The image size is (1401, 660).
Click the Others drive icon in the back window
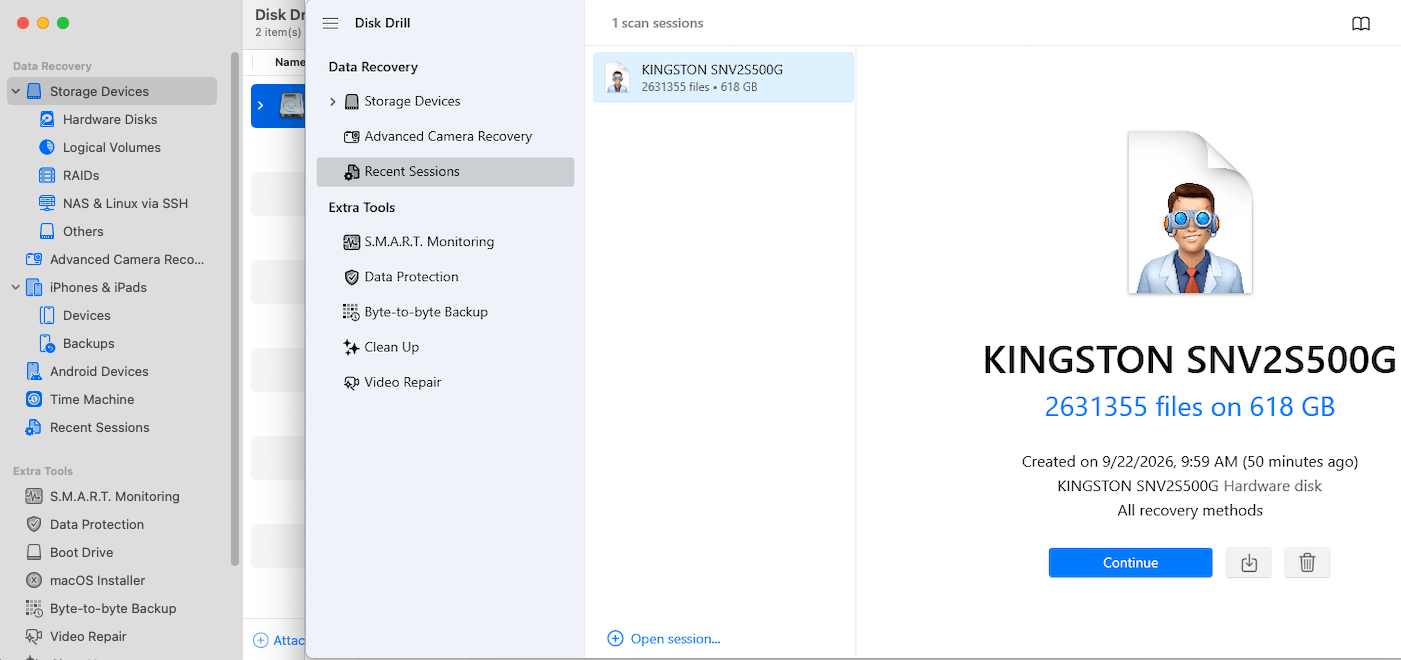pos(46,231)
